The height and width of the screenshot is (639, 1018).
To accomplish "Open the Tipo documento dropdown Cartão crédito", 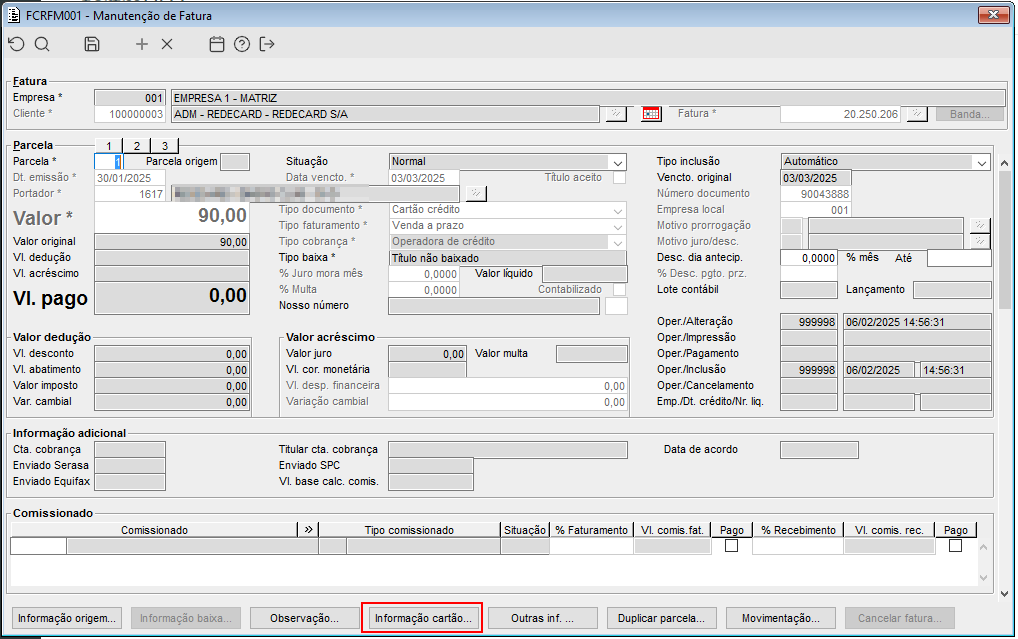I will [617, 210].
